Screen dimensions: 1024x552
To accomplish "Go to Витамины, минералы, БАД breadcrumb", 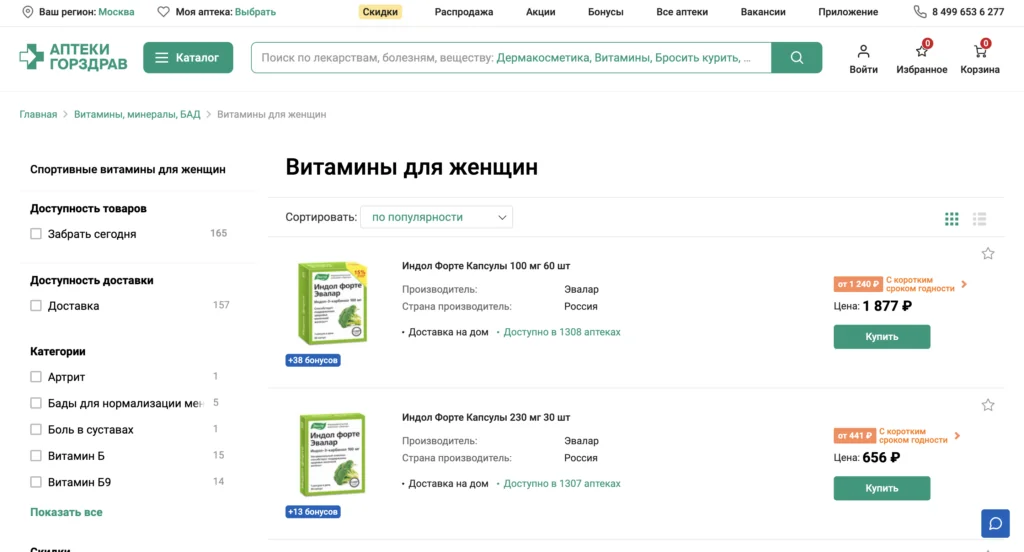I will pos(137,114).
